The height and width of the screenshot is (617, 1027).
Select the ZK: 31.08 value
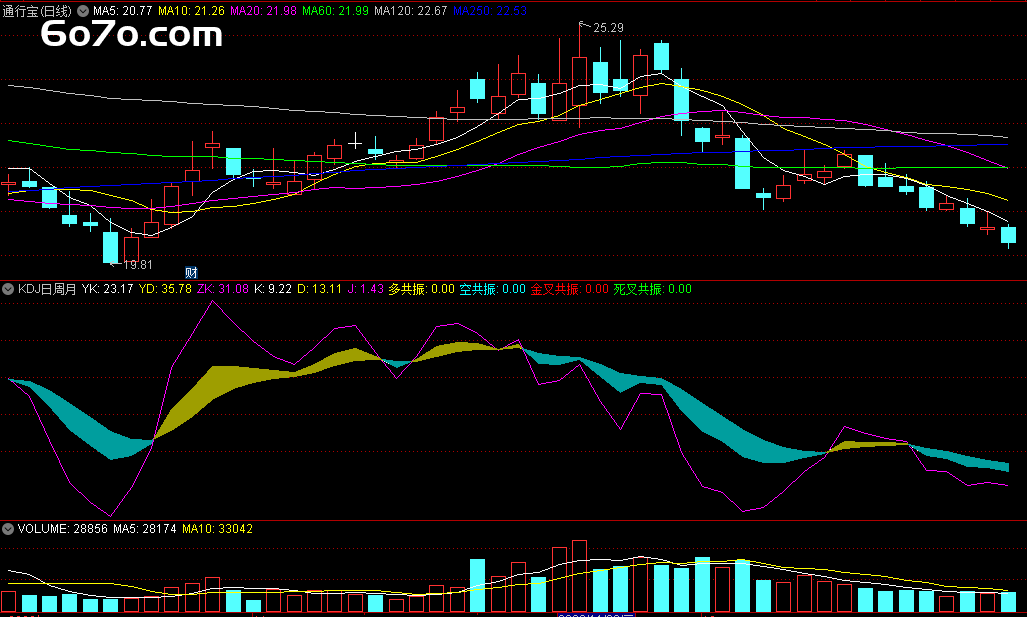pos(223,289)
